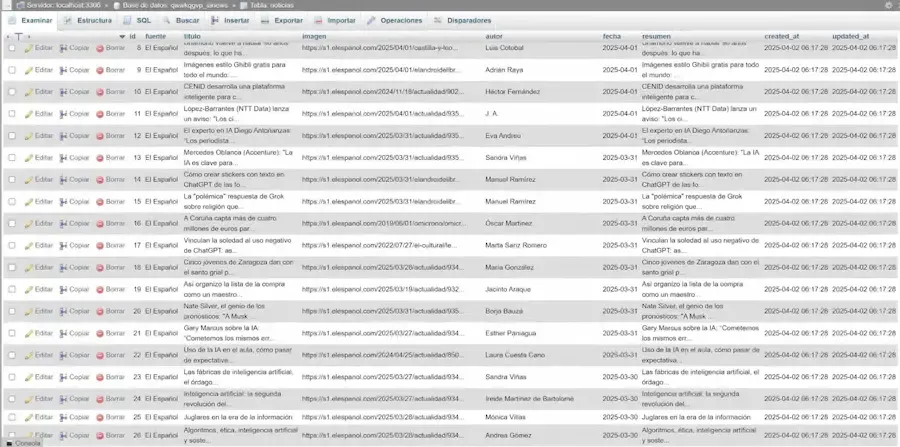The width and height of the screenshot is (900, 447).
Task: Click the updated_at column header
Action: pyautogui.click(x=851, y=36)
